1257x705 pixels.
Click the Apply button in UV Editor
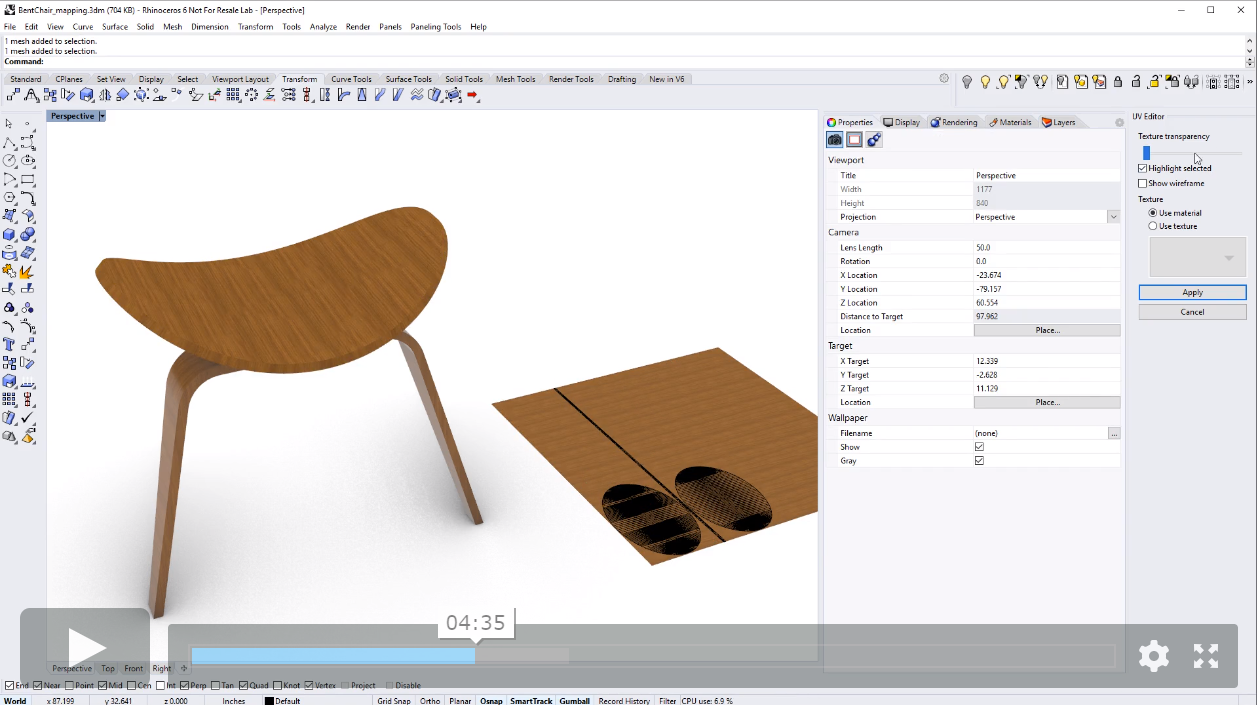pos(1192,293)
